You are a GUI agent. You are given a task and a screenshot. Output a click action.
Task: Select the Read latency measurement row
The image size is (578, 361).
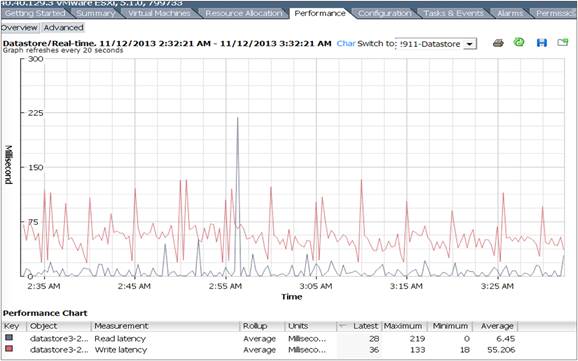[x=260, y=339]
